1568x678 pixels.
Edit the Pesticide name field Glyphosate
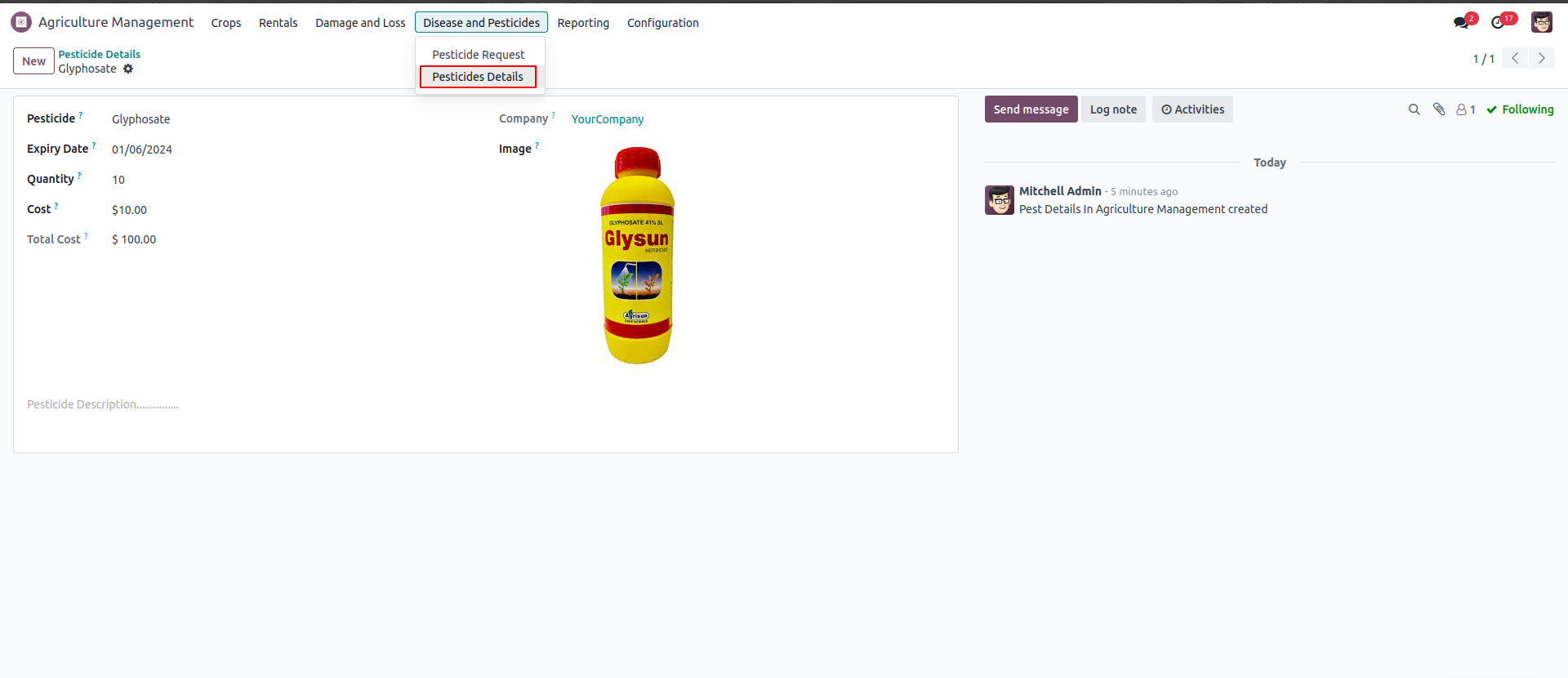tap(141, 119)
